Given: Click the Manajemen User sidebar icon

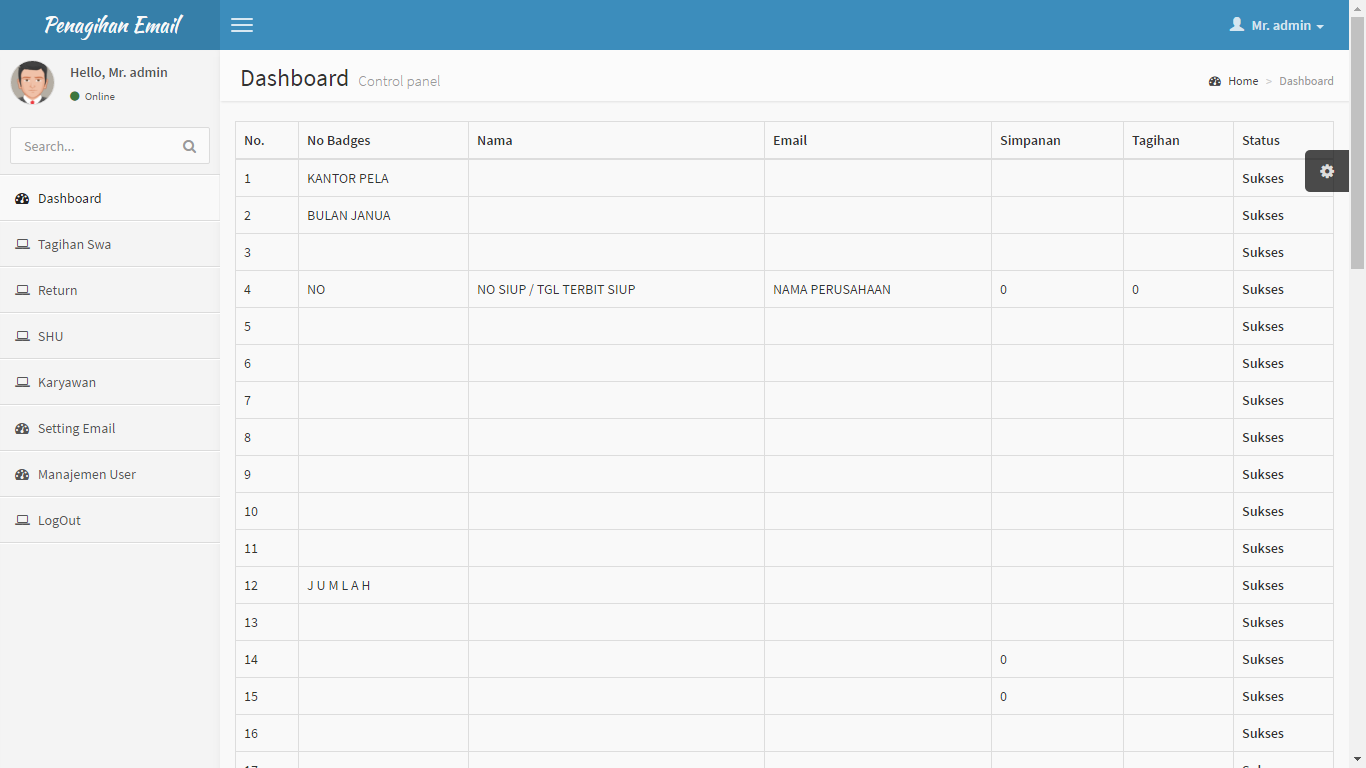Looking at the screenshot, I should 22,475.
